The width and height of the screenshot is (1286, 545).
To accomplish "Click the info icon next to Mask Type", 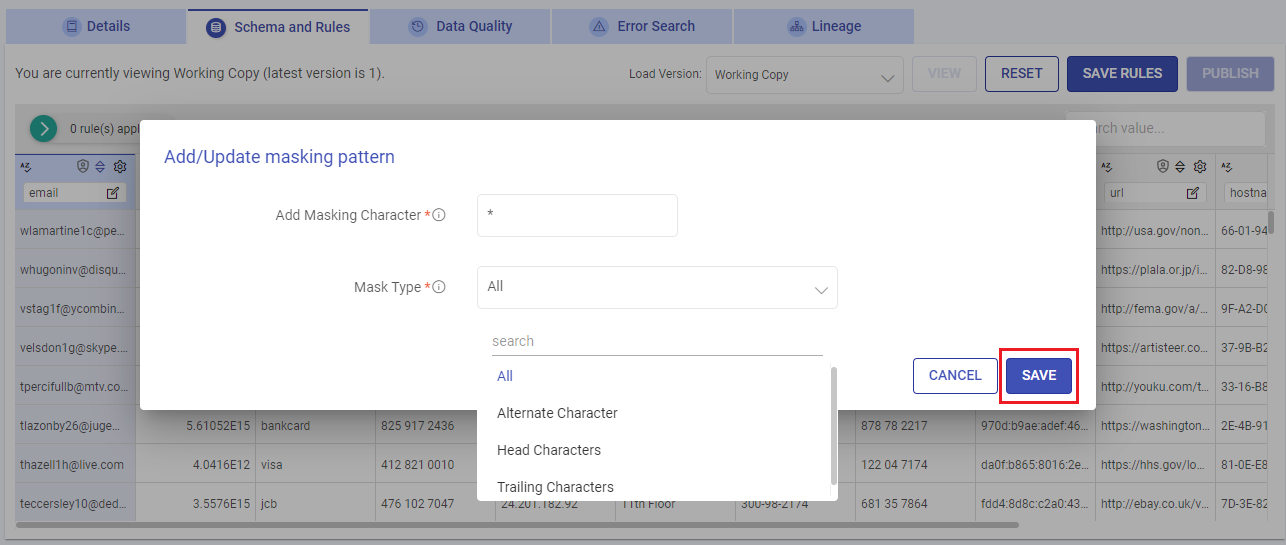I will tap(439, 287).
